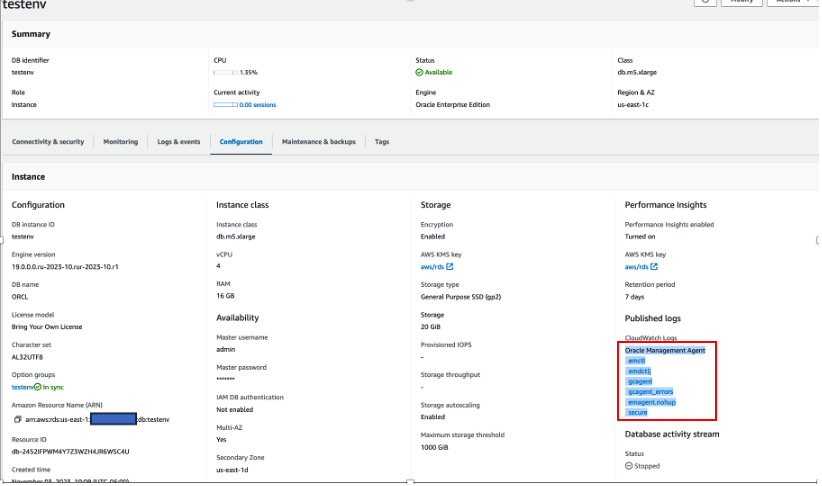Viewport: 822px width, 486px height.
Task: Click the us-east-1c Region & AZ value
Action: click(633, 105)
